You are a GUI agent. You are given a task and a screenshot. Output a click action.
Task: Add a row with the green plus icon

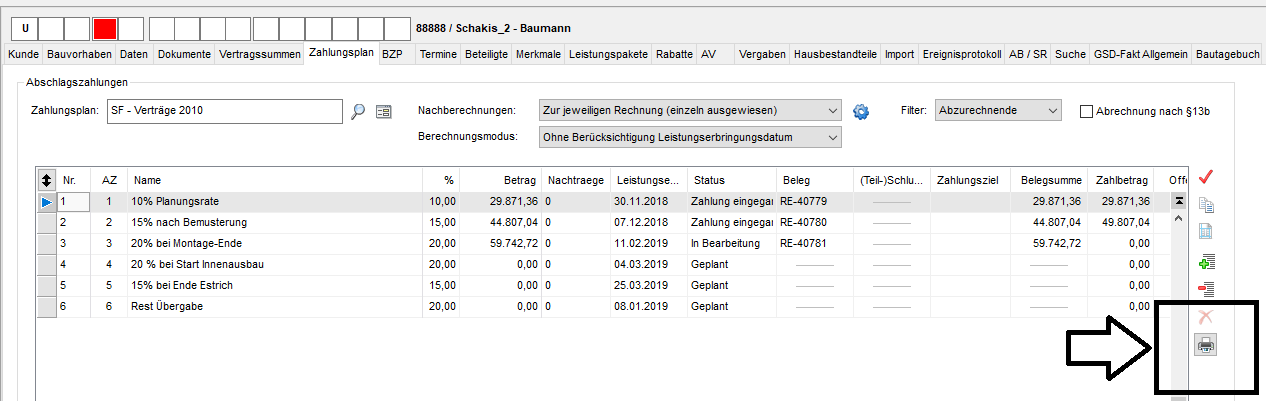click(x=1206, y=263)
